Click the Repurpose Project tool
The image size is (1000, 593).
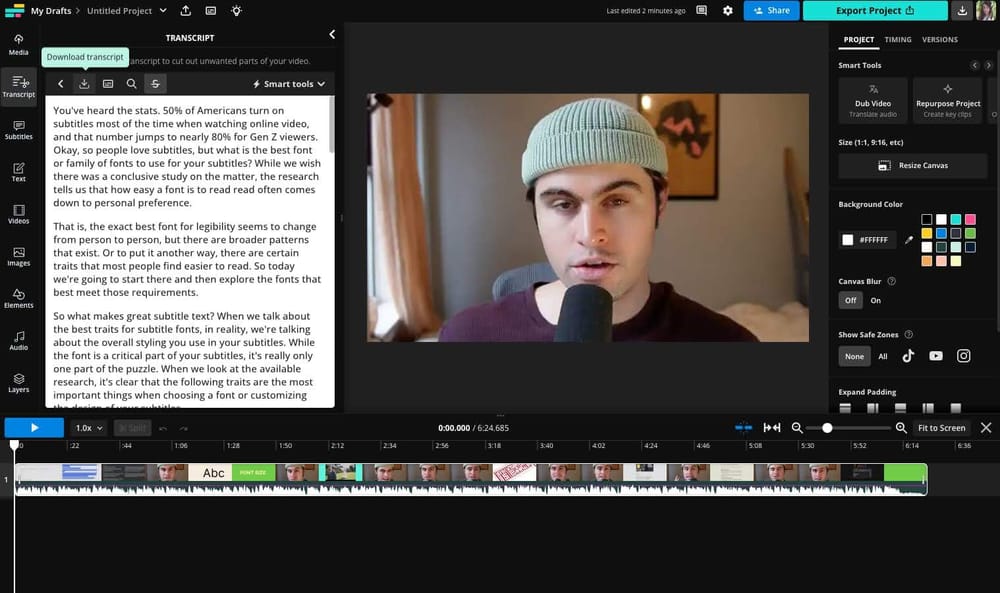[947, 99]
